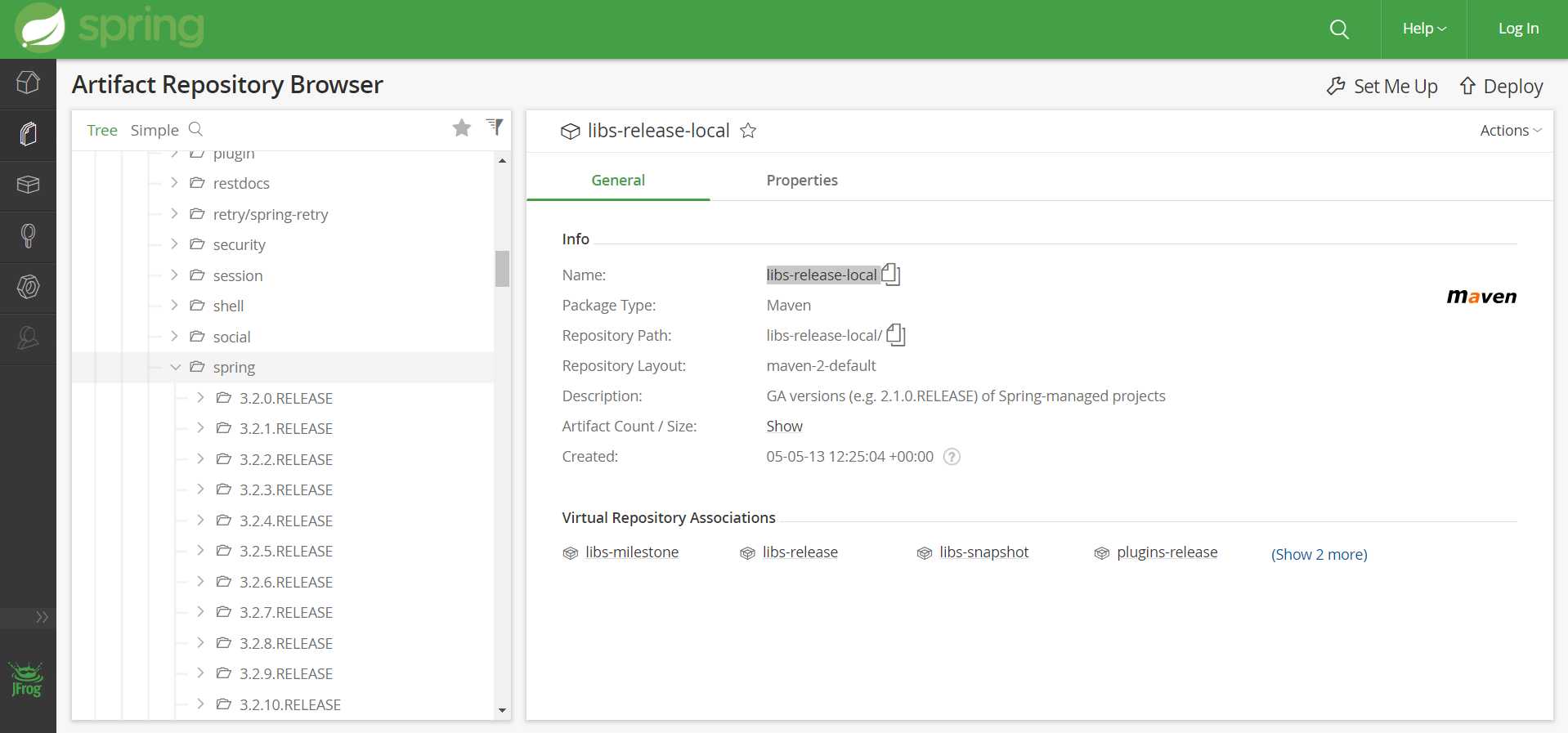This screenshot has width=1568, height=733.
Task: Open the Help dropdown menu
Action: (x=1424, y=29)
